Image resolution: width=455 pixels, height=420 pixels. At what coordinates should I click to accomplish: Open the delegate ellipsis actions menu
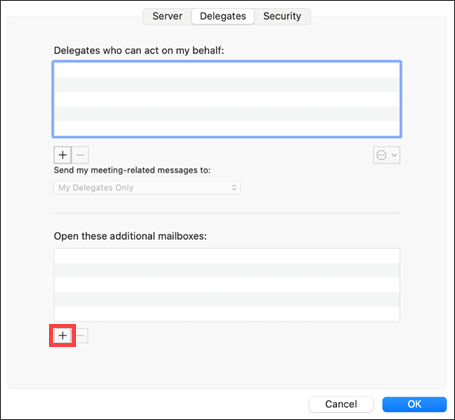point(381,155)
